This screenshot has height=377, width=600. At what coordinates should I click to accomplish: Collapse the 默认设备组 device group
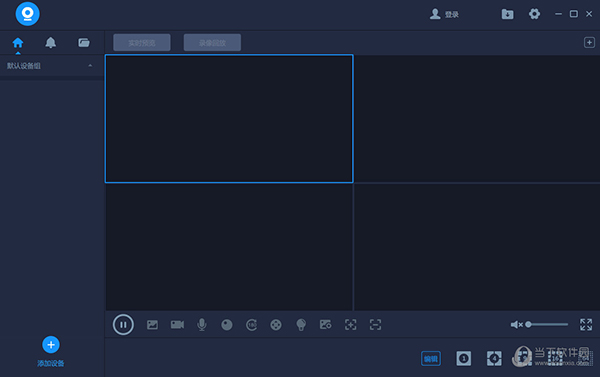90,65
